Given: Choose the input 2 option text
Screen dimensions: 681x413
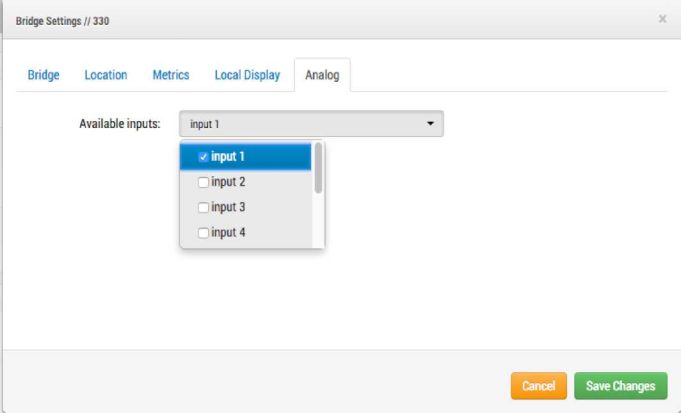Looking at the screenshot, I should coord(229,182).
